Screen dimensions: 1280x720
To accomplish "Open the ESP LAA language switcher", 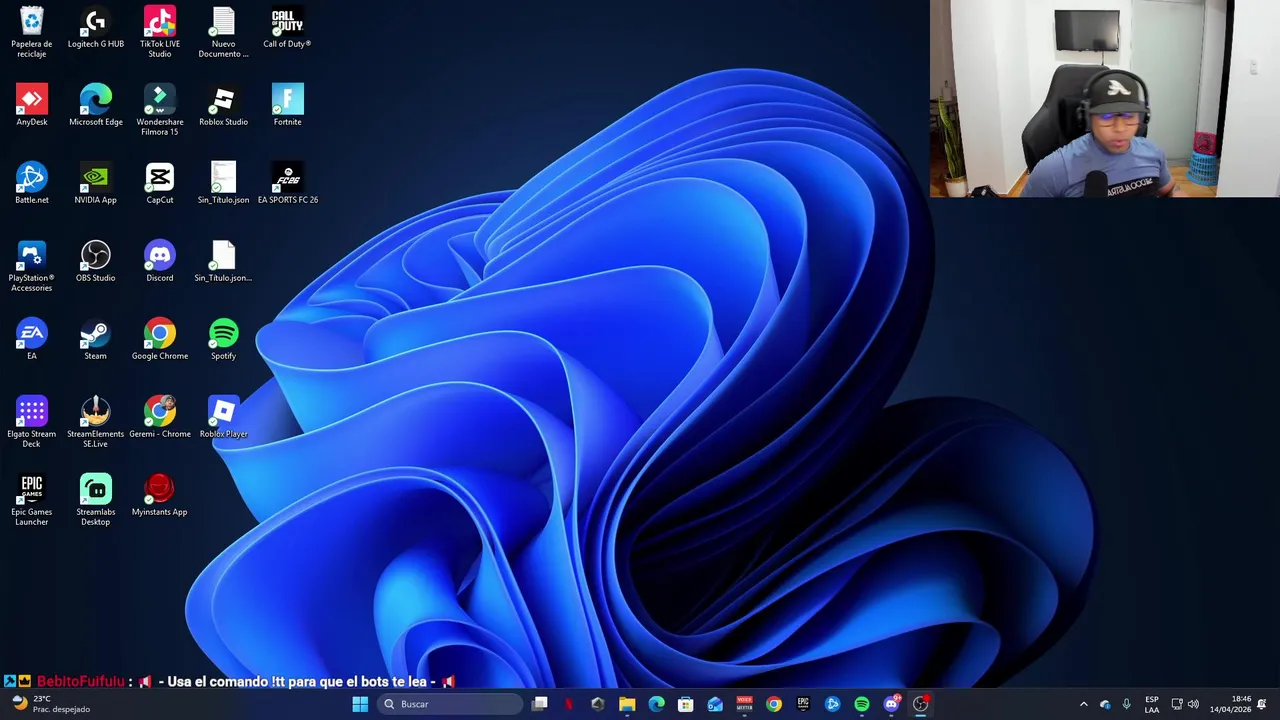I will (x=1152, y=704).
